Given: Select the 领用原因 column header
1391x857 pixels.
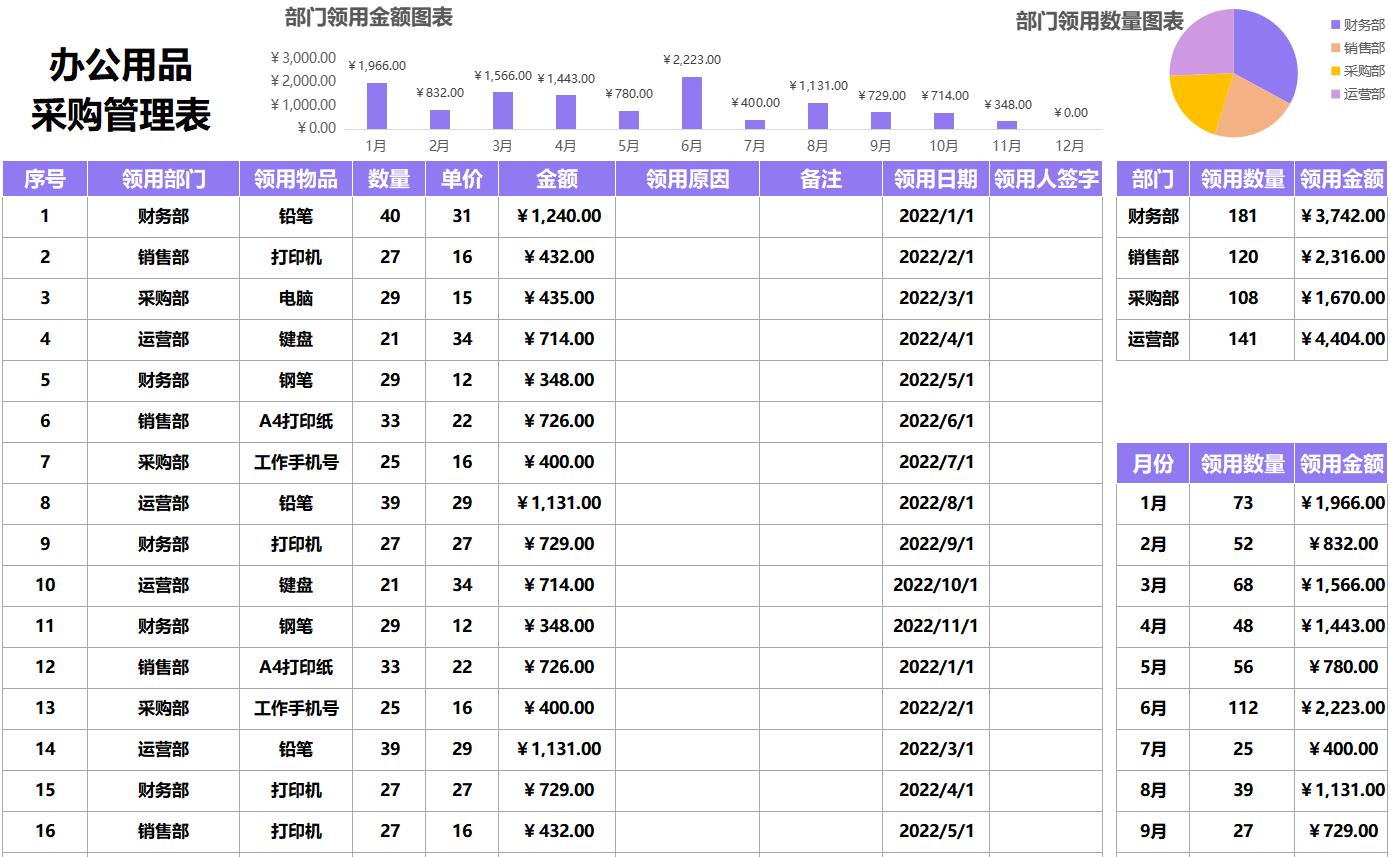Looking at the screenshot, I should (687, 179).
